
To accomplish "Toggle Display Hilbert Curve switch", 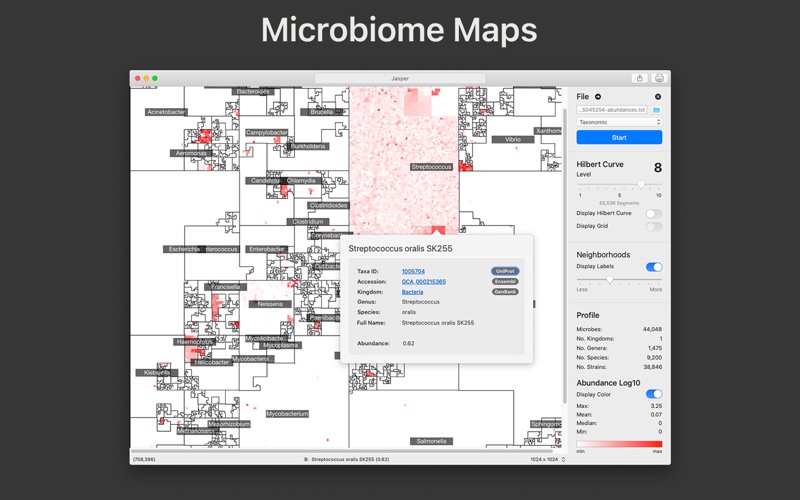I will click(654, 214).
